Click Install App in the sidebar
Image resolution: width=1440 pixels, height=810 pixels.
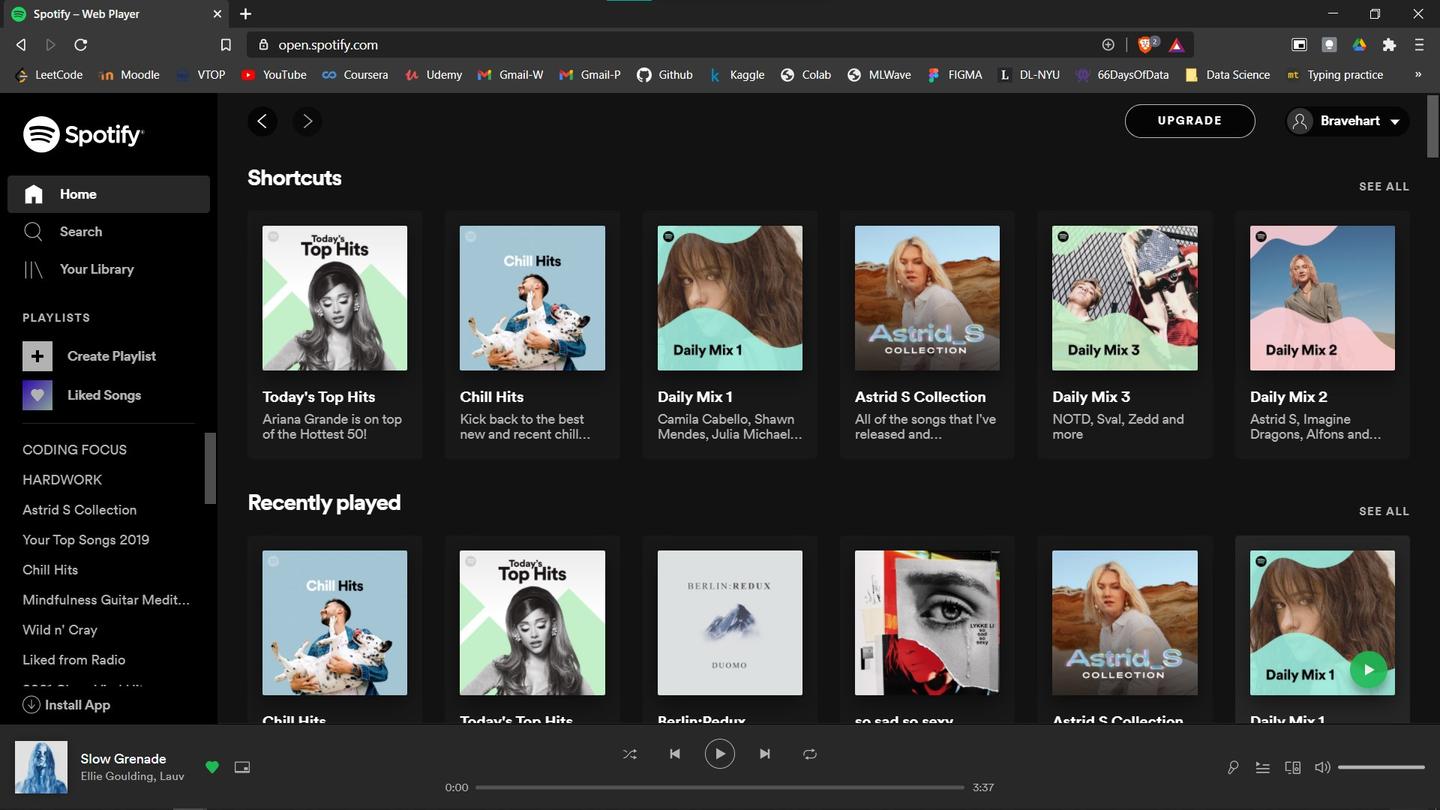[66, 705]
